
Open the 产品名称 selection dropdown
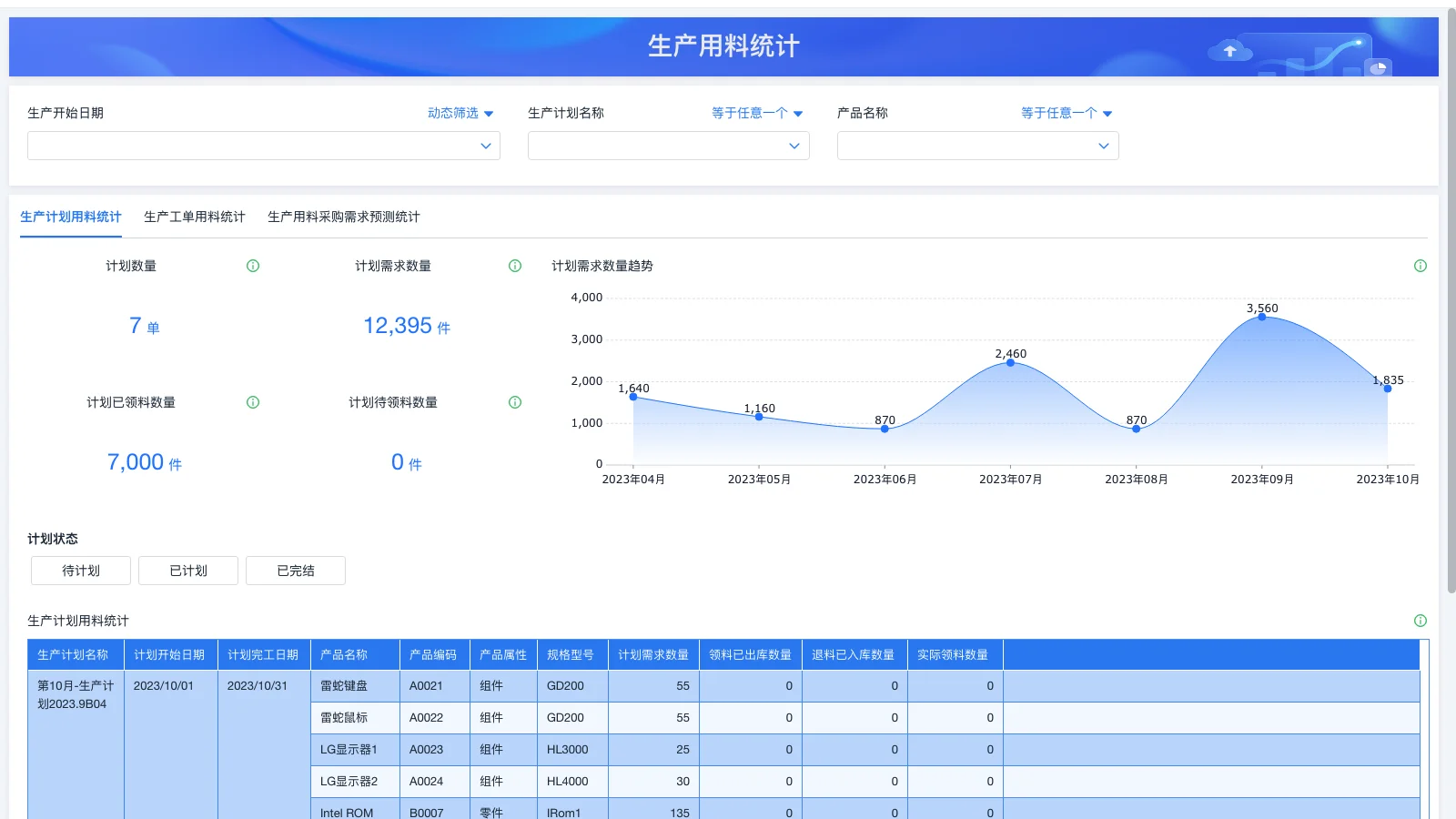[x=977, y=146]
